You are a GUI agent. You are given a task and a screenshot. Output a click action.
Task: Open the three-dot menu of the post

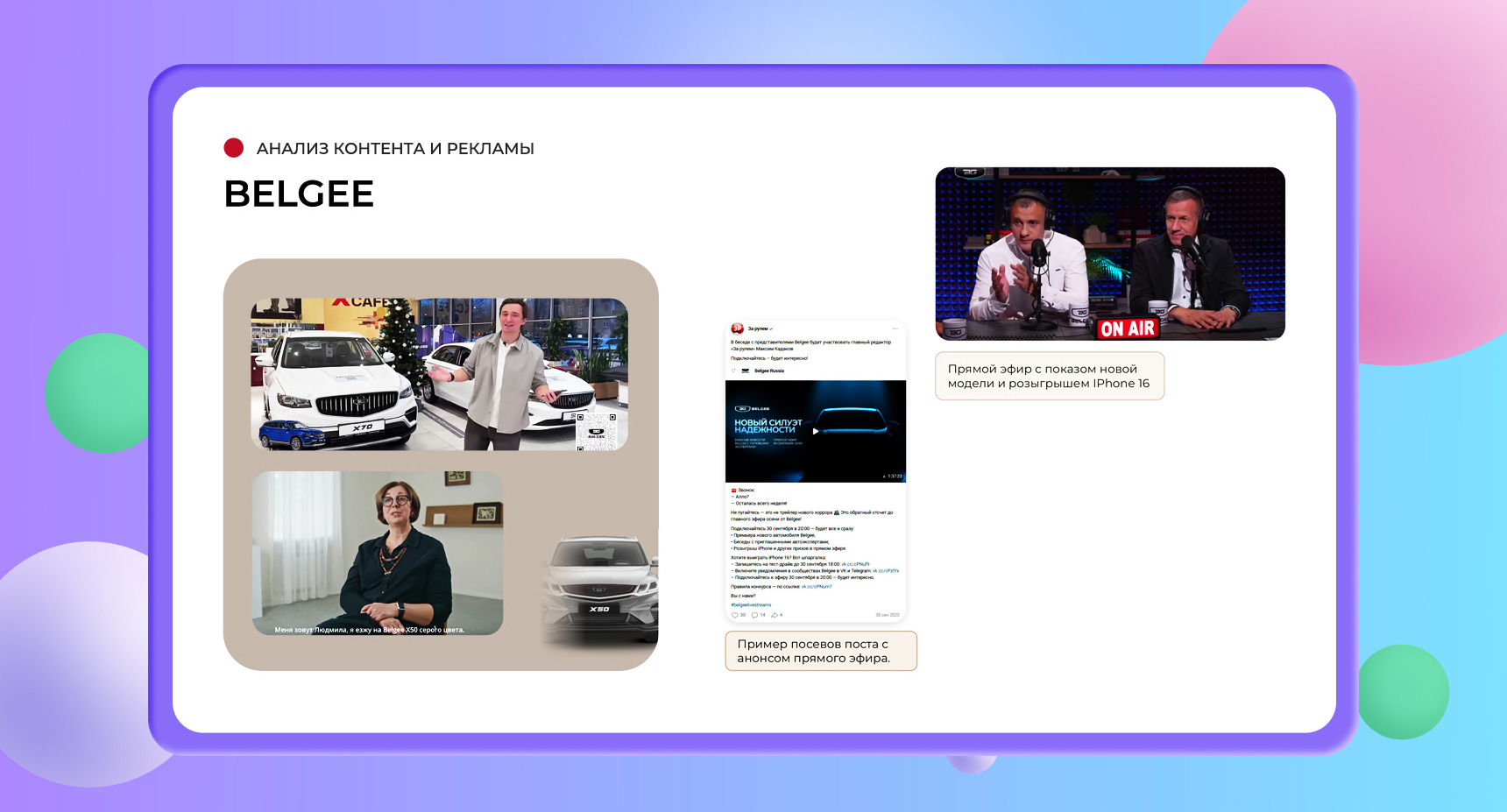895,328
